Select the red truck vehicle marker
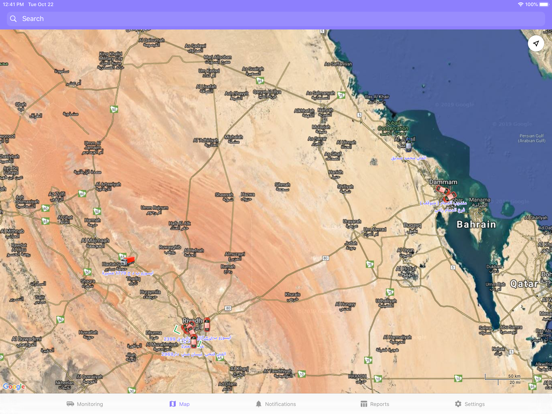Image resolution: width=552 pixels, height=414 pixels. (x=128, y=261)
